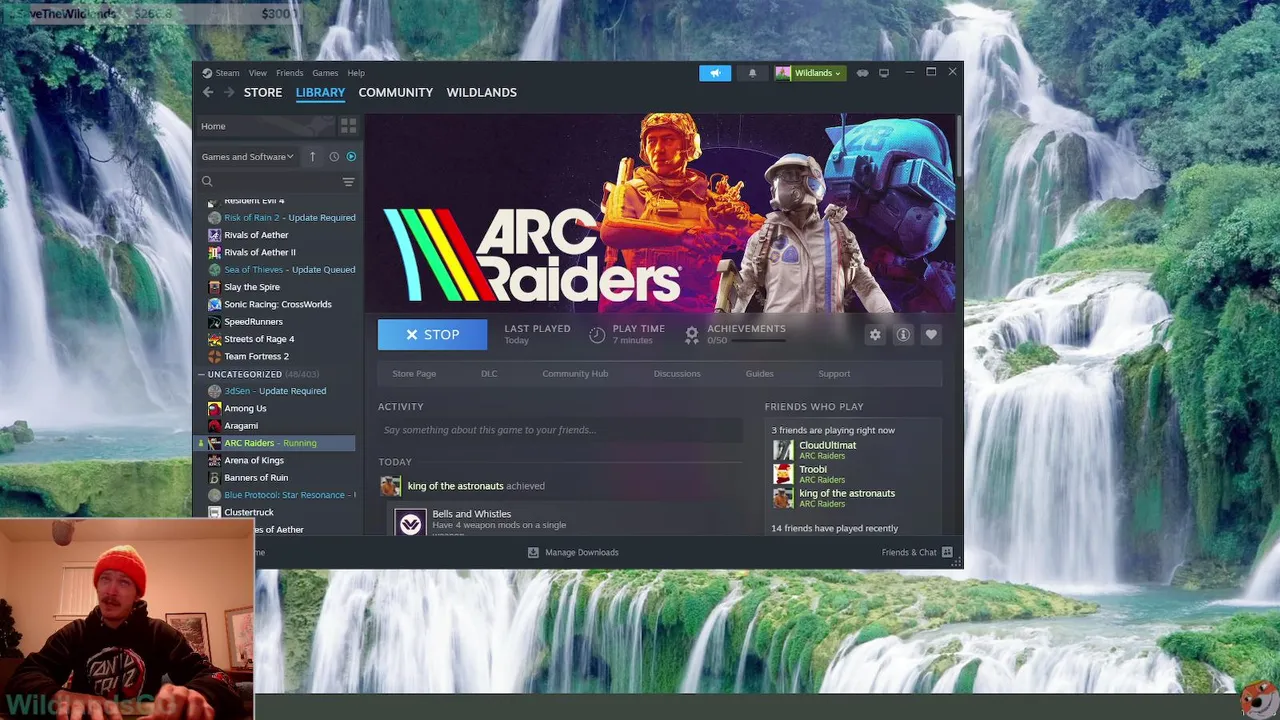Select the LIBRARY tab
This screenshot has width=1280, height=720.
pos(320,92)
